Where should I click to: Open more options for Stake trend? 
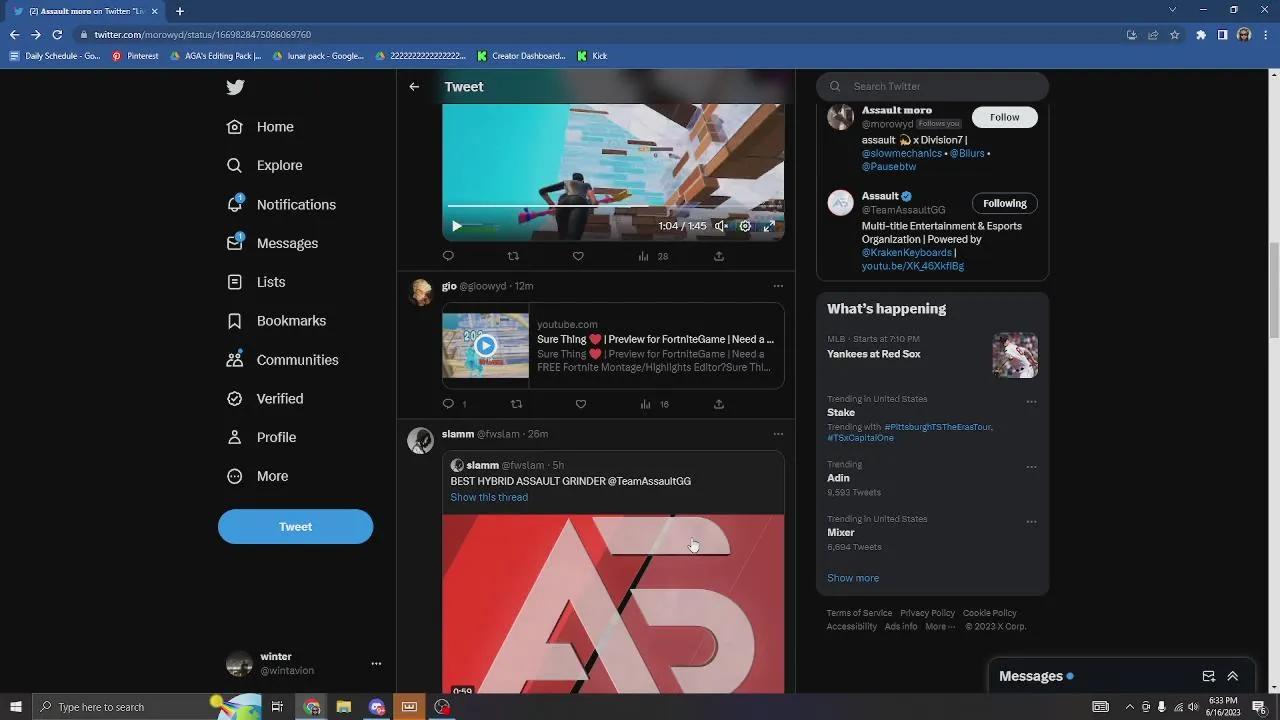(1031, 402)
